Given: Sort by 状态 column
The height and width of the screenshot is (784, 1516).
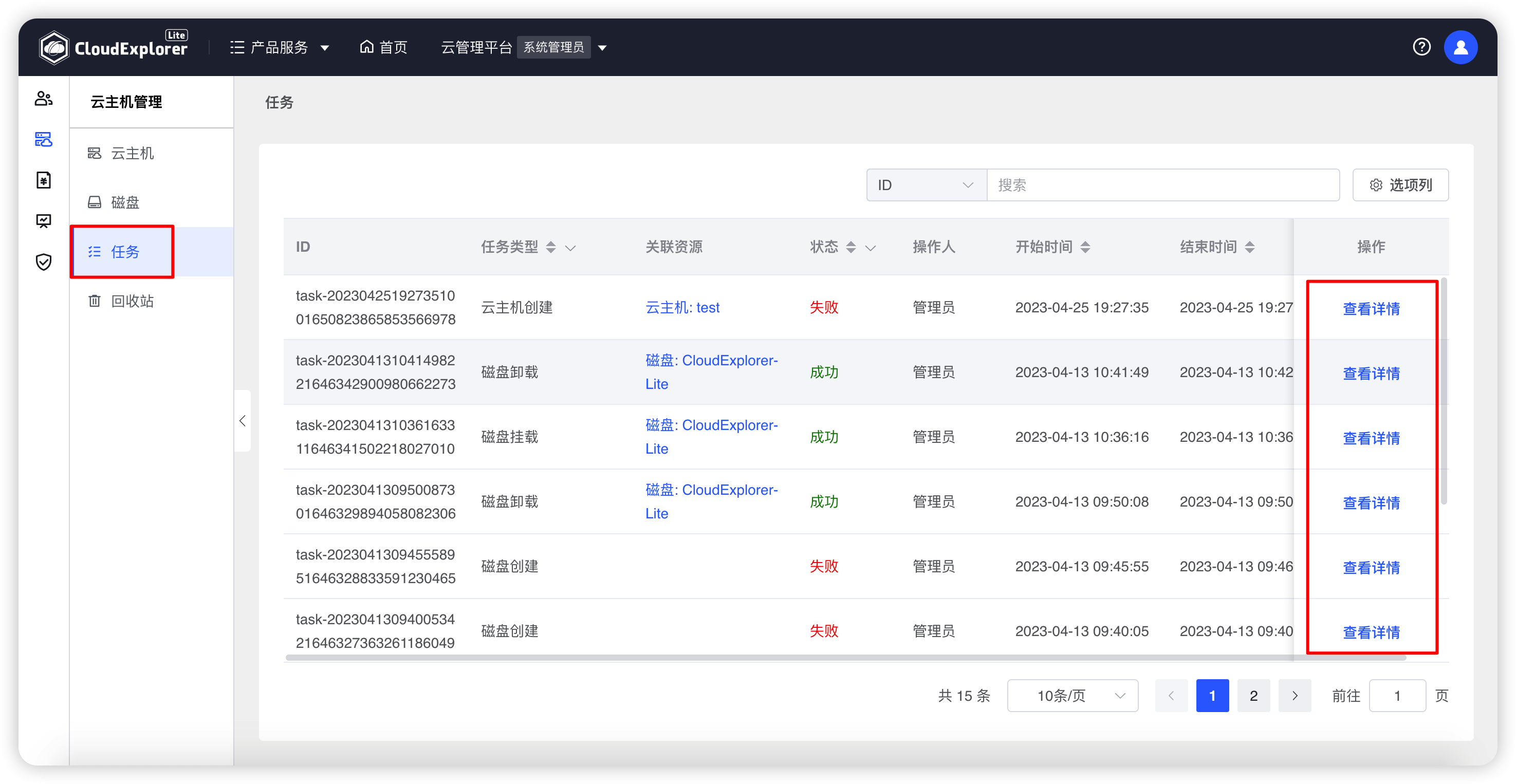Looking at the screenshot, I should (x=851, y=247).
